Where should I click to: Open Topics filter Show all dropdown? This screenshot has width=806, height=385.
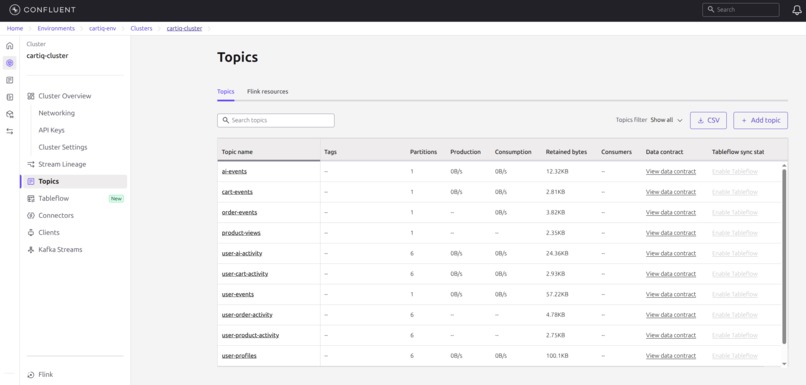coord(667,120)
